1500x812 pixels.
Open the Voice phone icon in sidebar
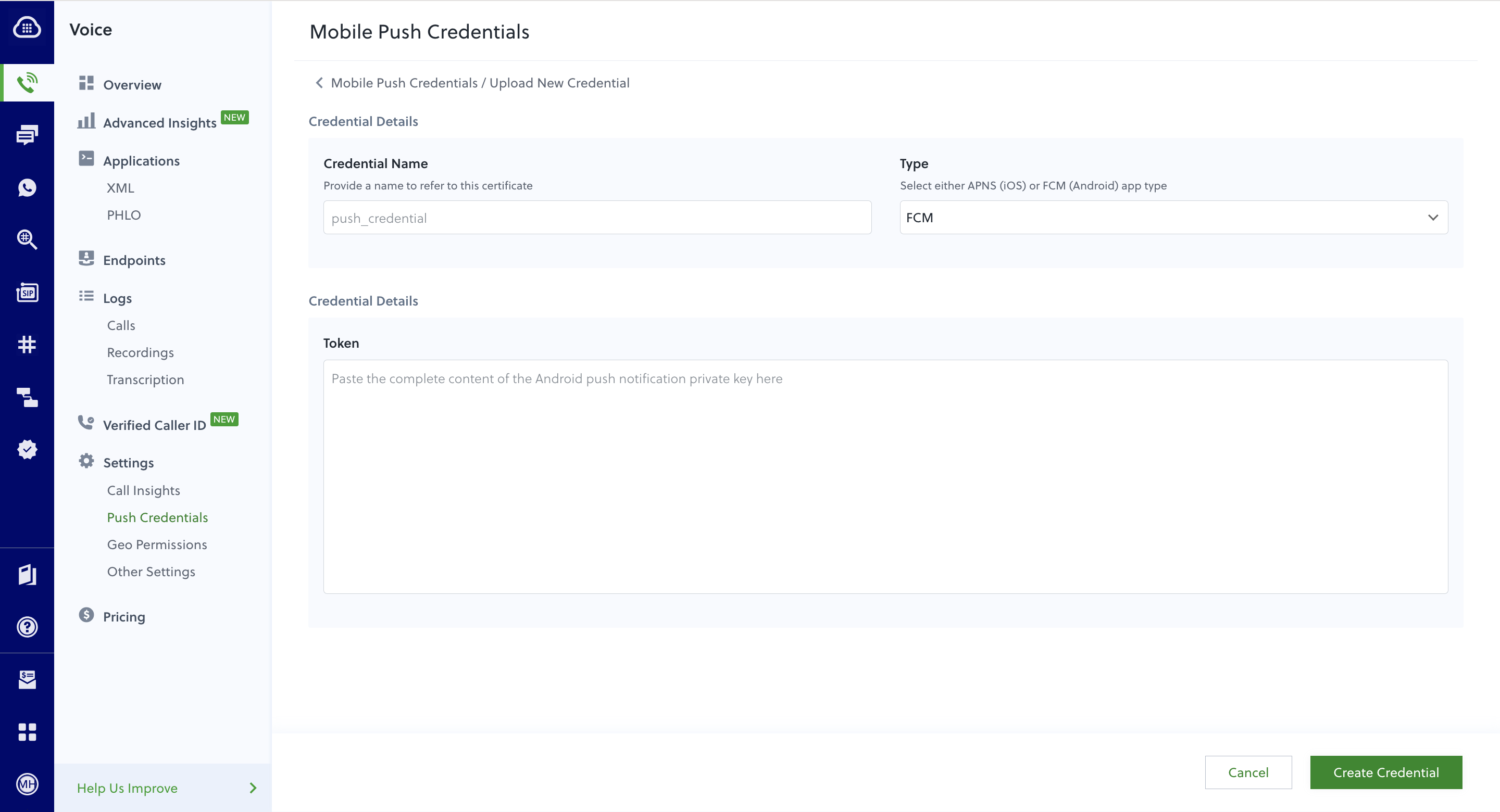27,83
